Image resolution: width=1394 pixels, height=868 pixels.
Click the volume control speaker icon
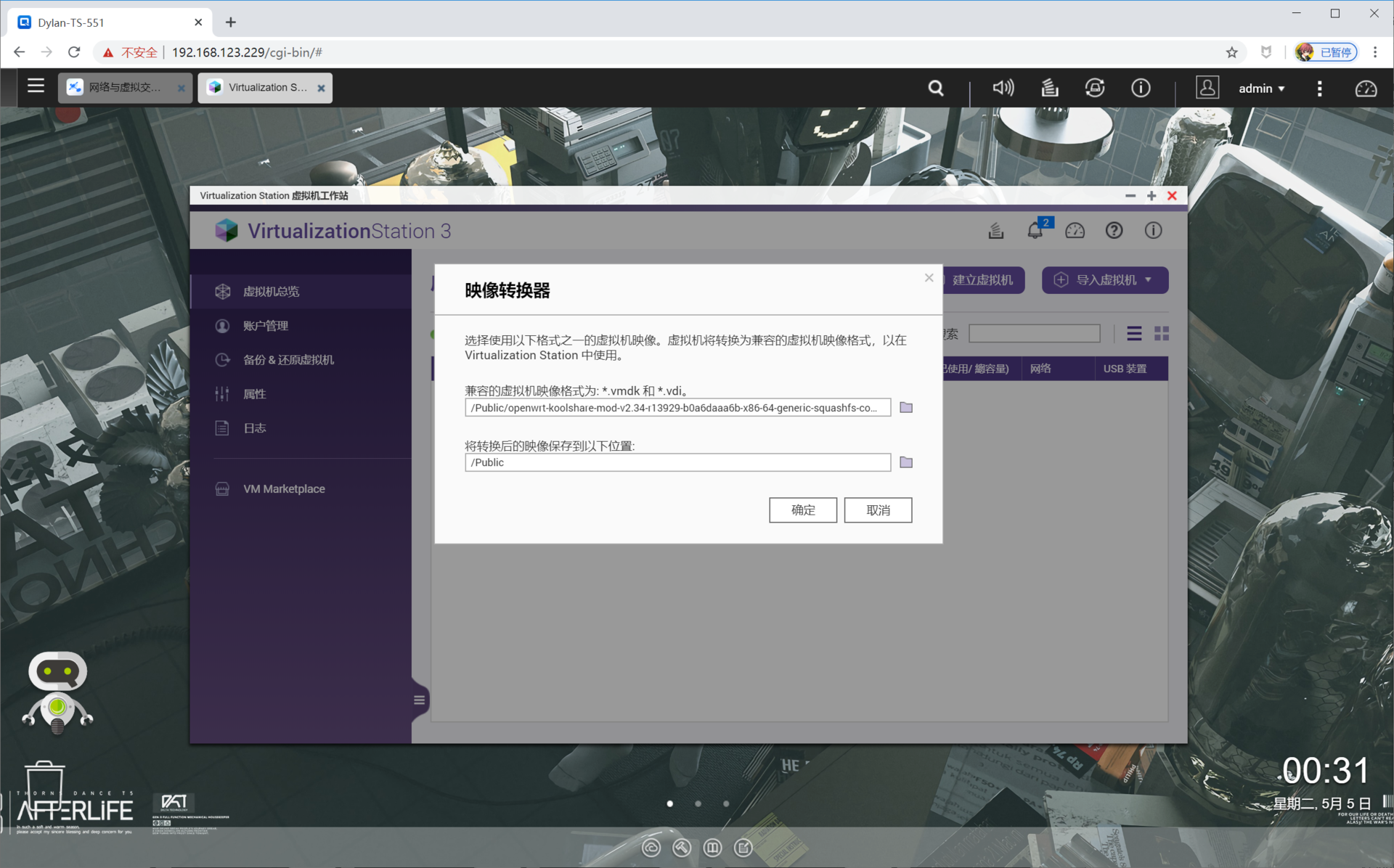coord(1003,89)
